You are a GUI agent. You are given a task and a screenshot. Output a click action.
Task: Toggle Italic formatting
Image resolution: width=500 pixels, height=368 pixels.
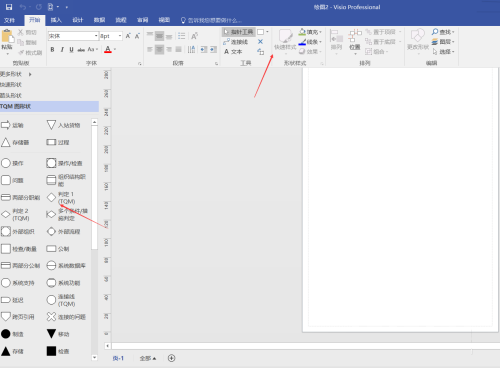coord(62,50)
